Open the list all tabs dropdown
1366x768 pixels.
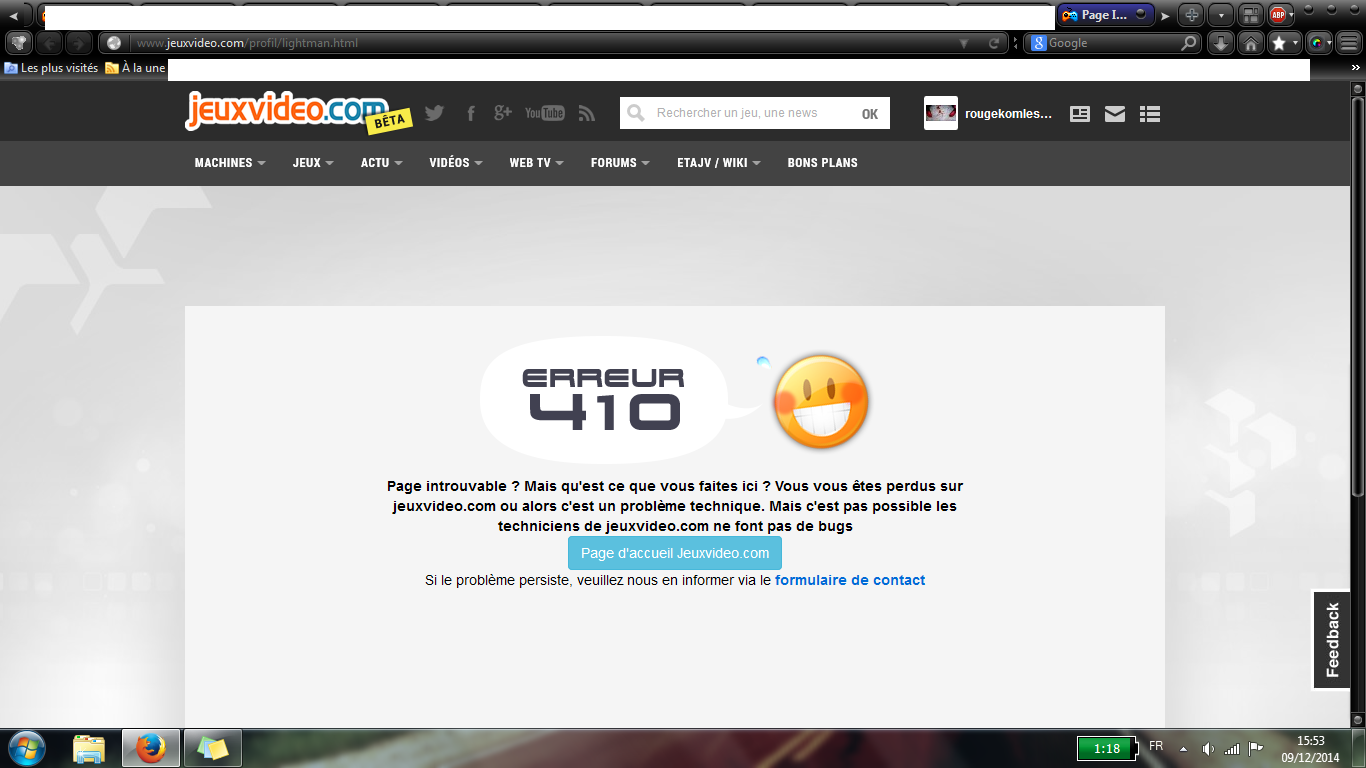pos(1221,15)
